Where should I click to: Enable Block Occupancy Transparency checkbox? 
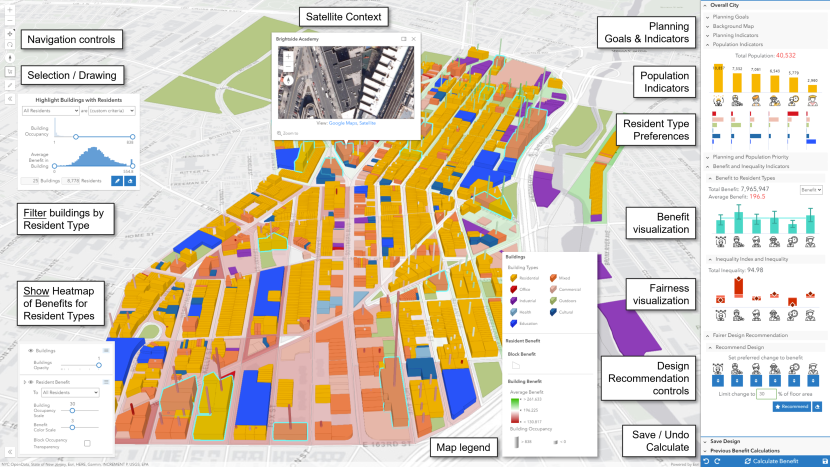[x=87, y=443]
